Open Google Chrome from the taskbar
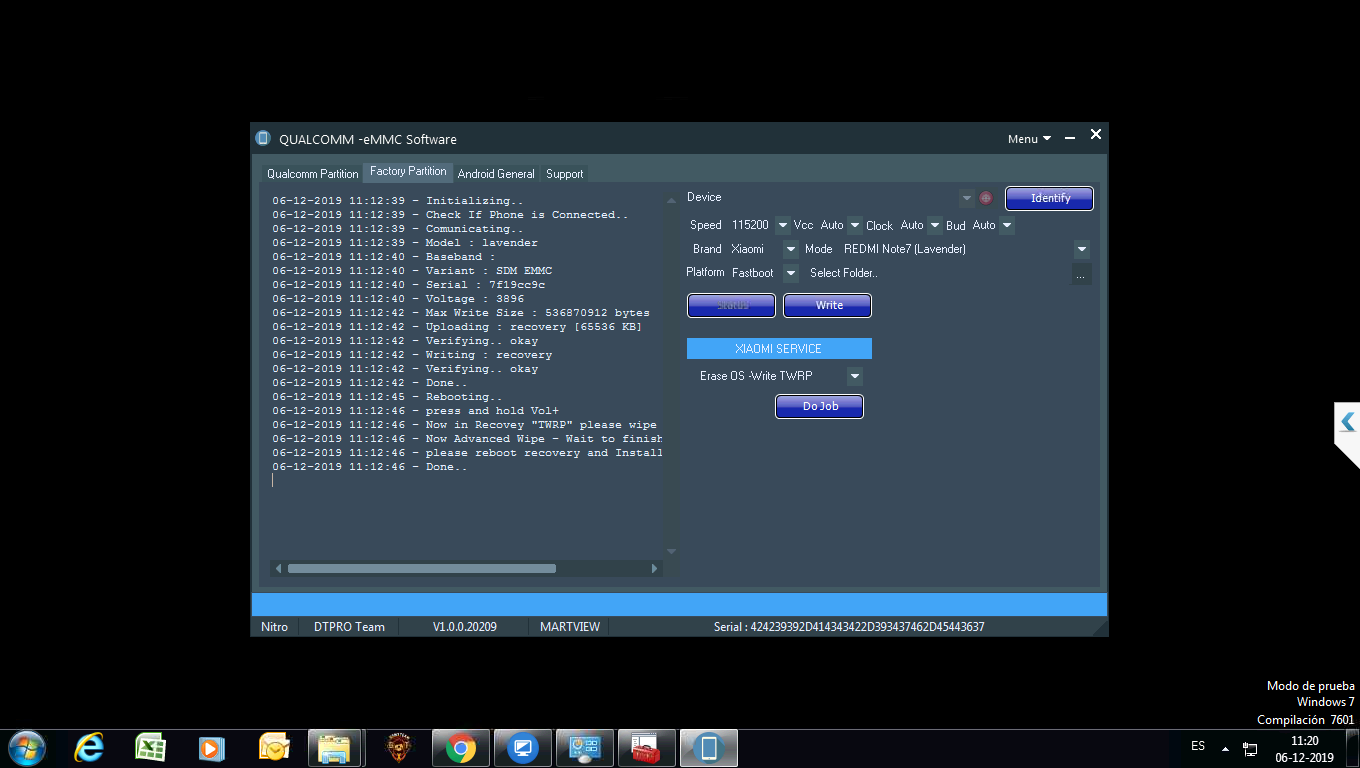 pyautogui.click(x=461, y=747)
